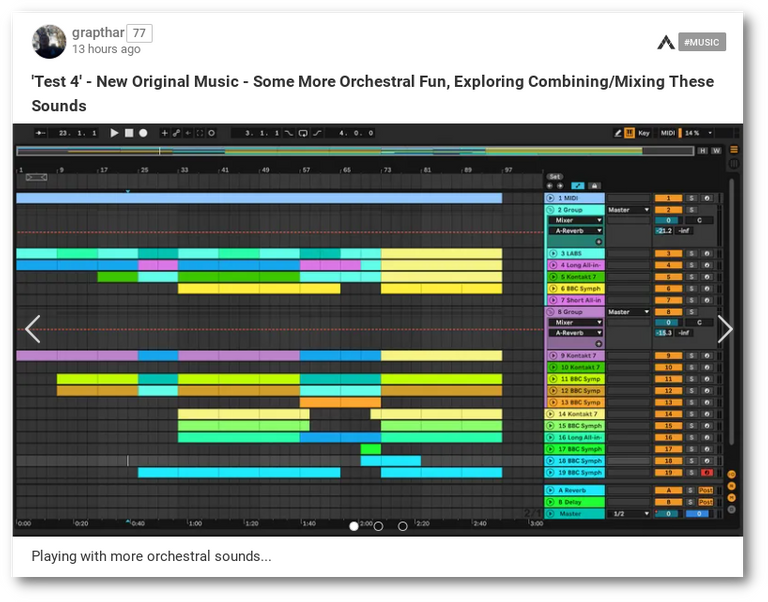Toggle the Punch-Out switch icon
This screenshot has height=602, width=768.
click(x=317, y=133)
